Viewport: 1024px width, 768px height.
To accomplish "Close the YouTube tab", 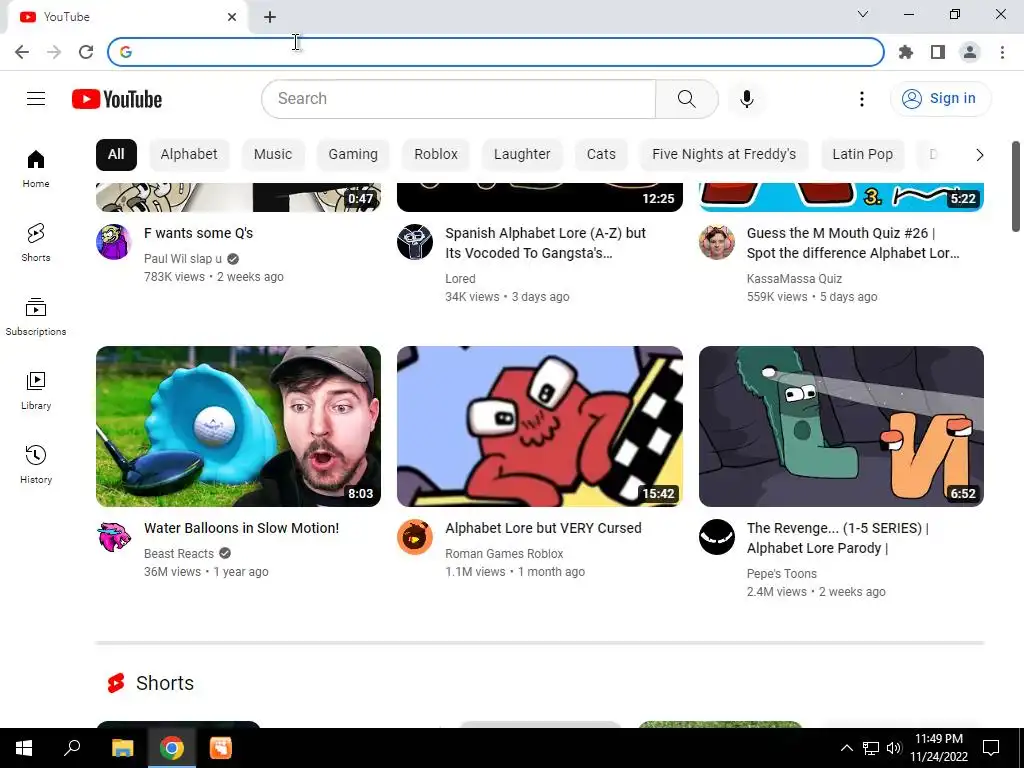I will tap(232, 17).
